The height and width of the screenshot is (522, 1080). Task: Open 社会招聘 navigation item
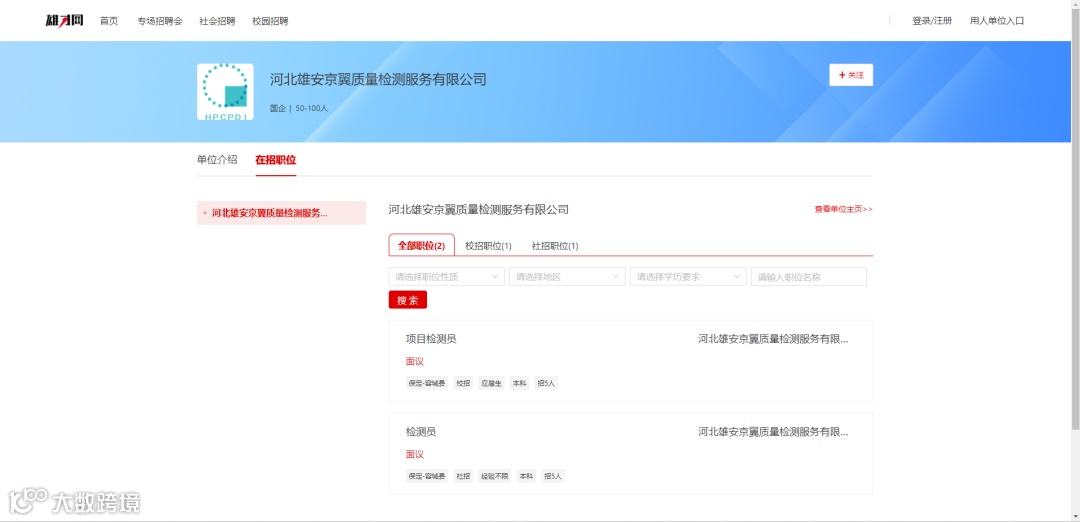tap(217, 21)
